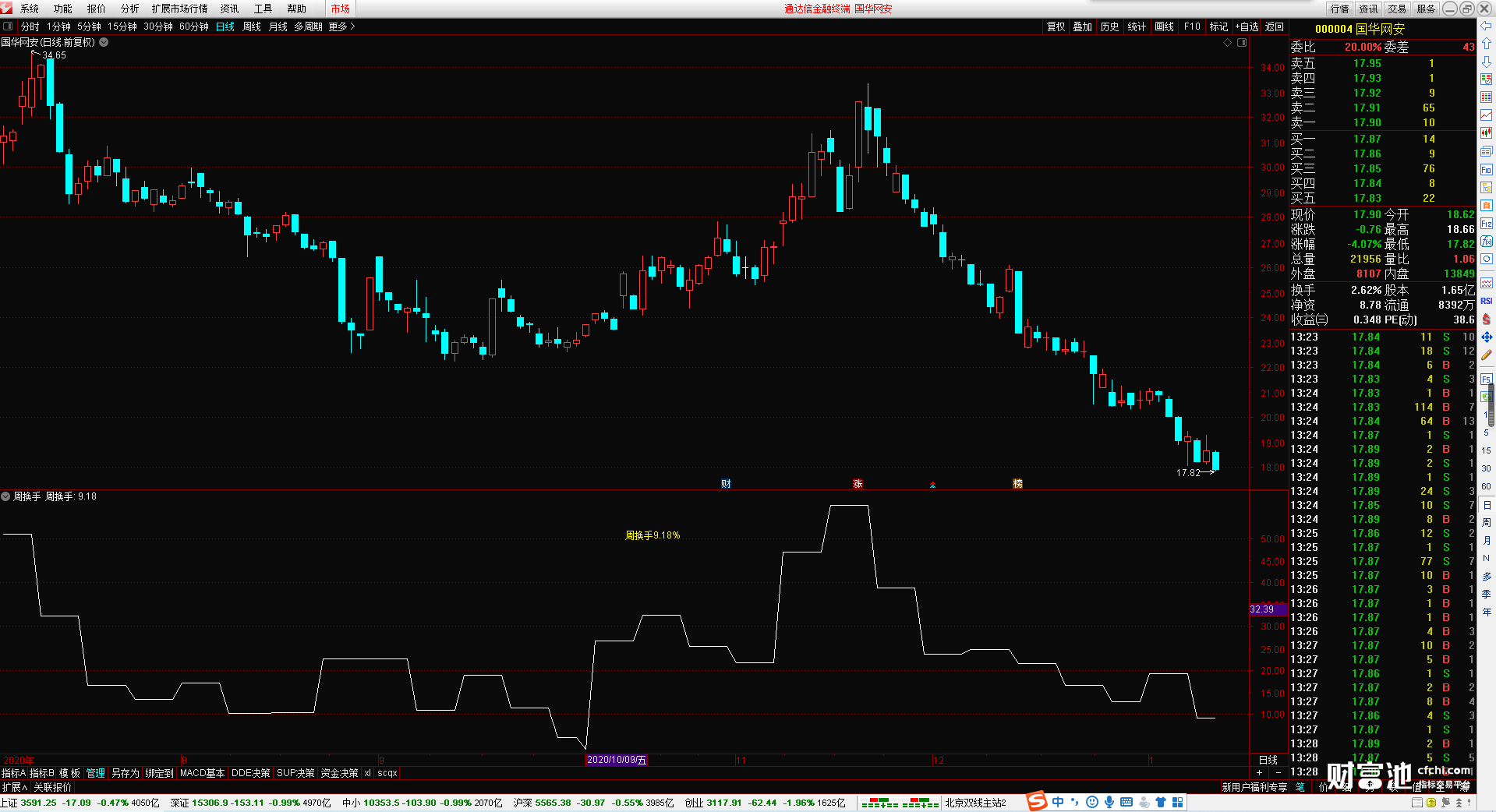Viewport: 1496px width, 812px height.
Task: Switch chart to 1分钟 period
Action: pos(58,26)
